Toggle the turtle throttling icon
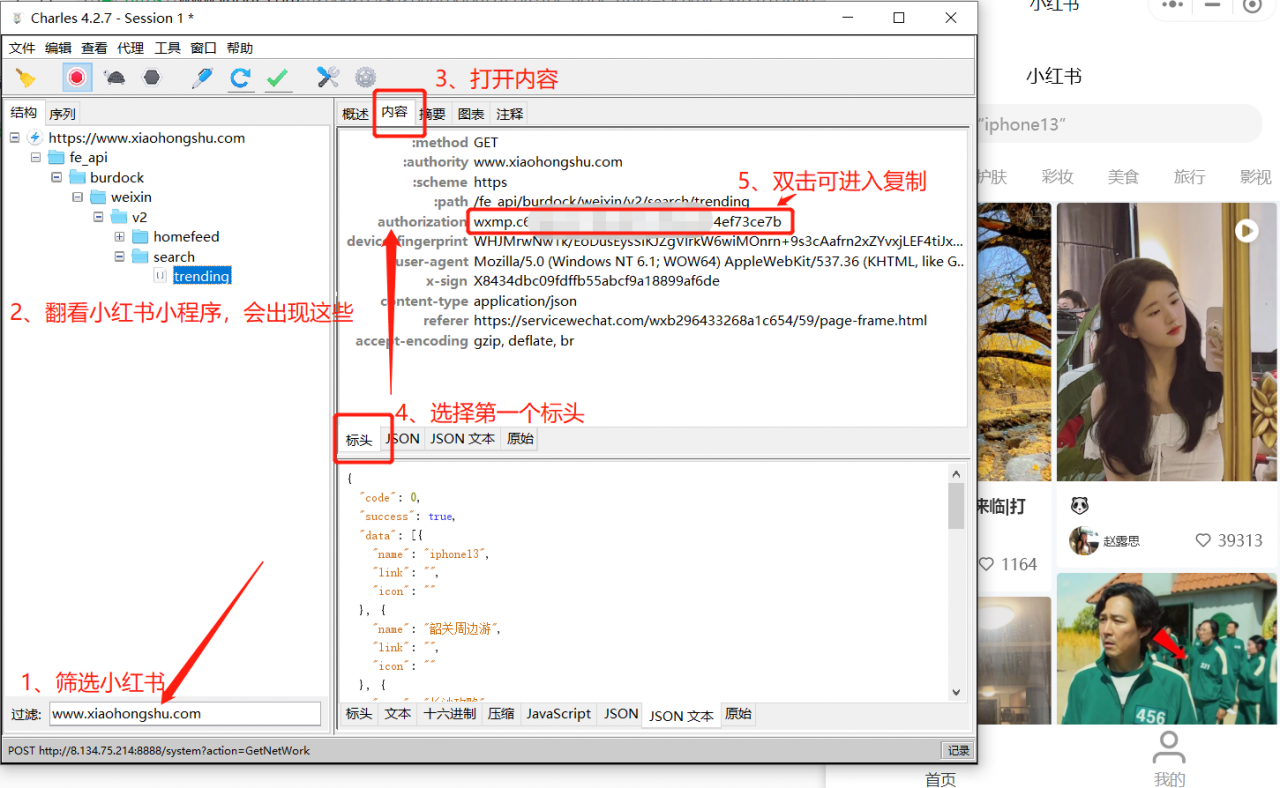Viewport: 1280px width, 788px height. 114,78
